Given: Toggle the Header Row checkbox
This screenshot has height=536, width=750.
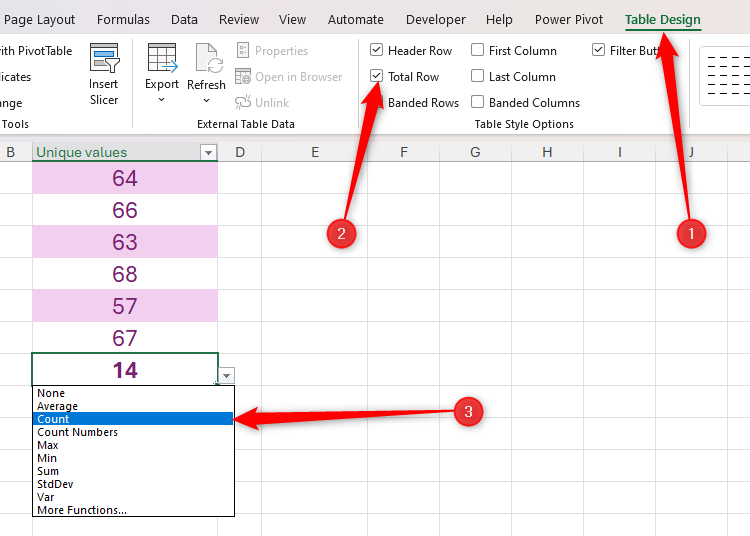Looking at the screenshot, I should pyautogui.click(x=376, y=51).
